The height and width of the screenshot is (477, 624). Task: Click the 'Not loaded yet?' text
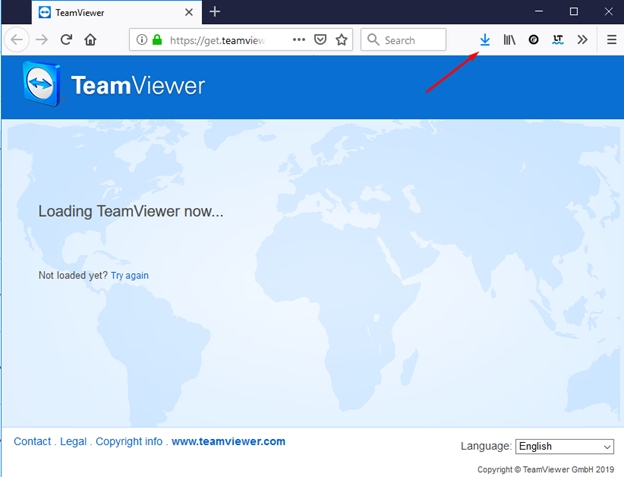(73, 275)
